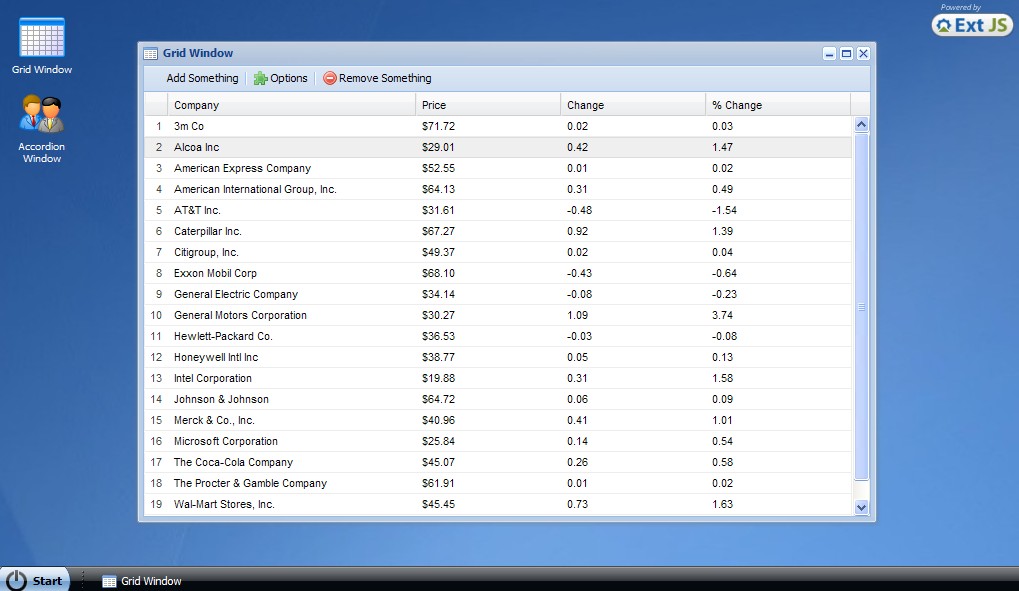Close the Grid Window

863,54
